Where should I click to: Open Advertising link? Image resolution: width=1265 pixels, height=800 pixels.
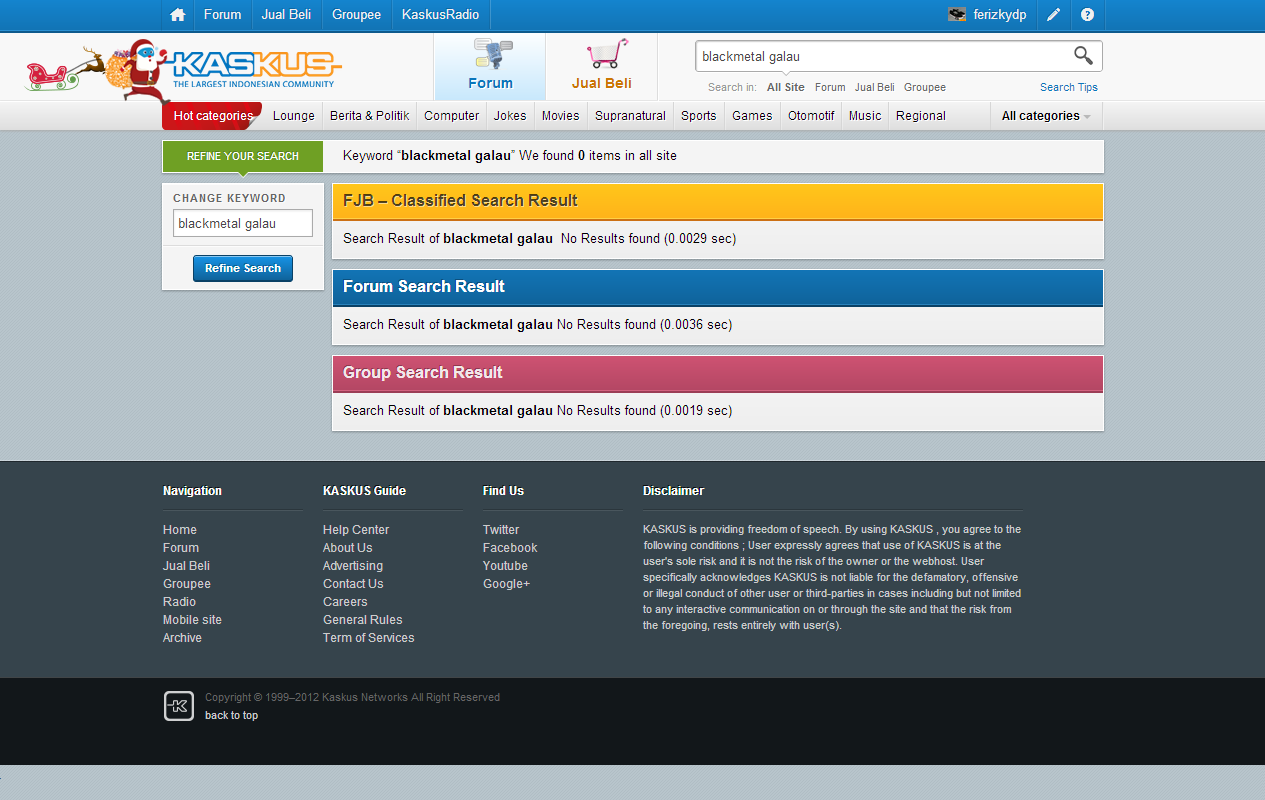pos(353,566)
